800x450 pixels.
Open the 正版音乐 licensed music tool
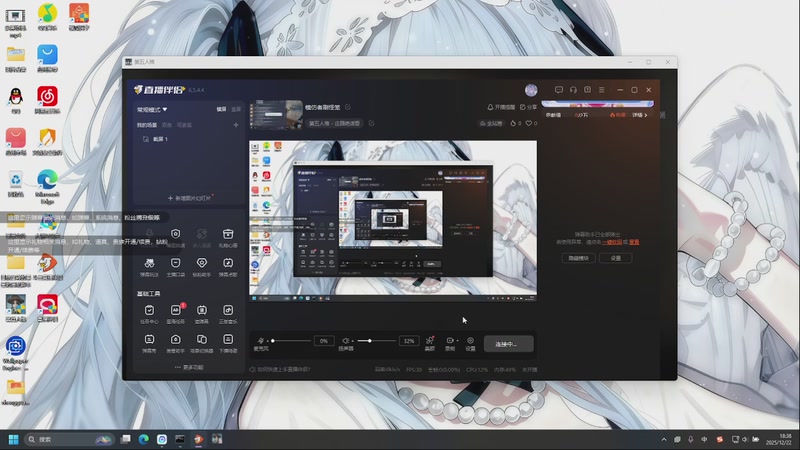point(228,314)
